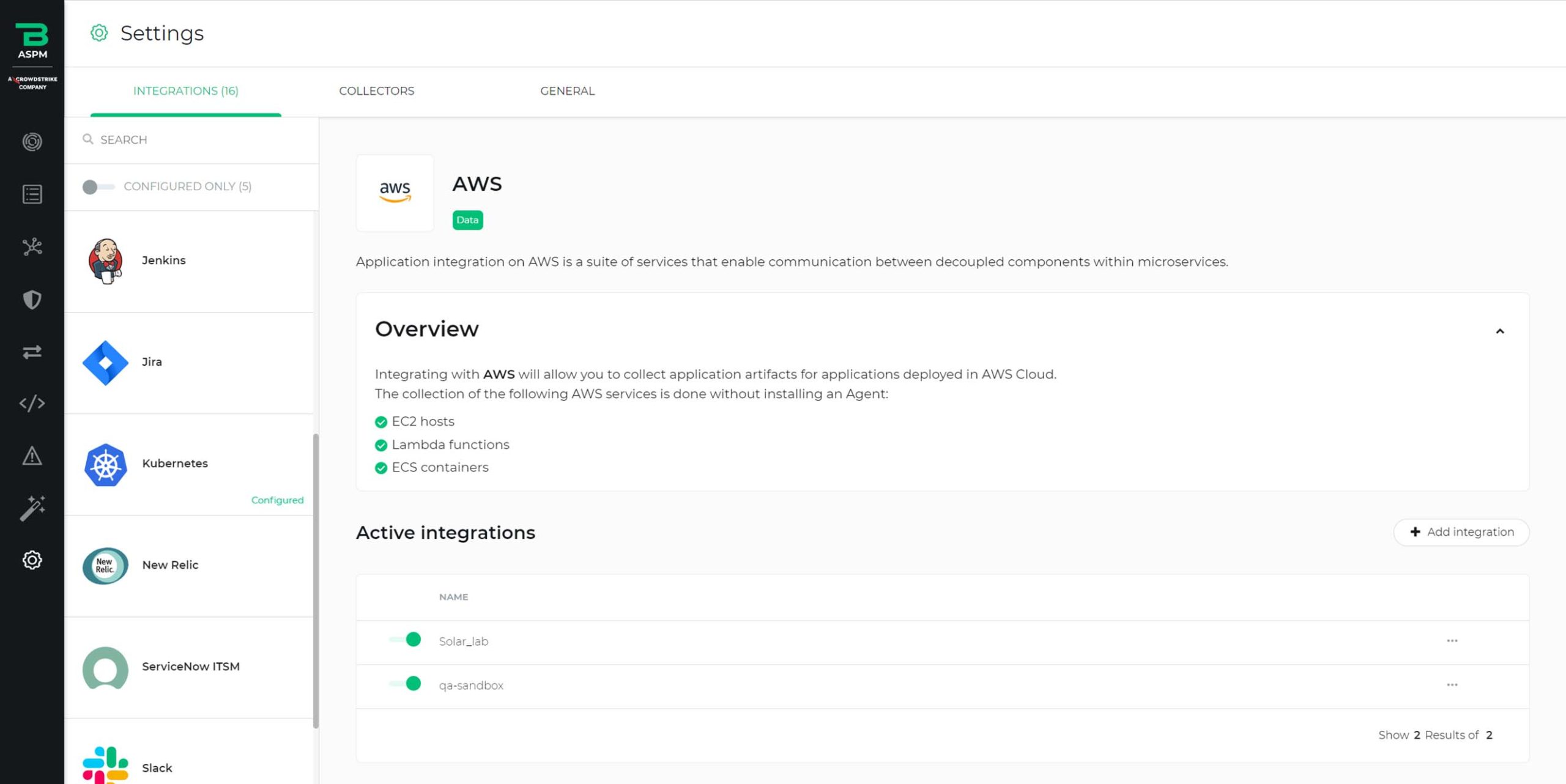Click the green check beside ECS containers
This screenshot has height=784, width=1566.
(381, 468)
